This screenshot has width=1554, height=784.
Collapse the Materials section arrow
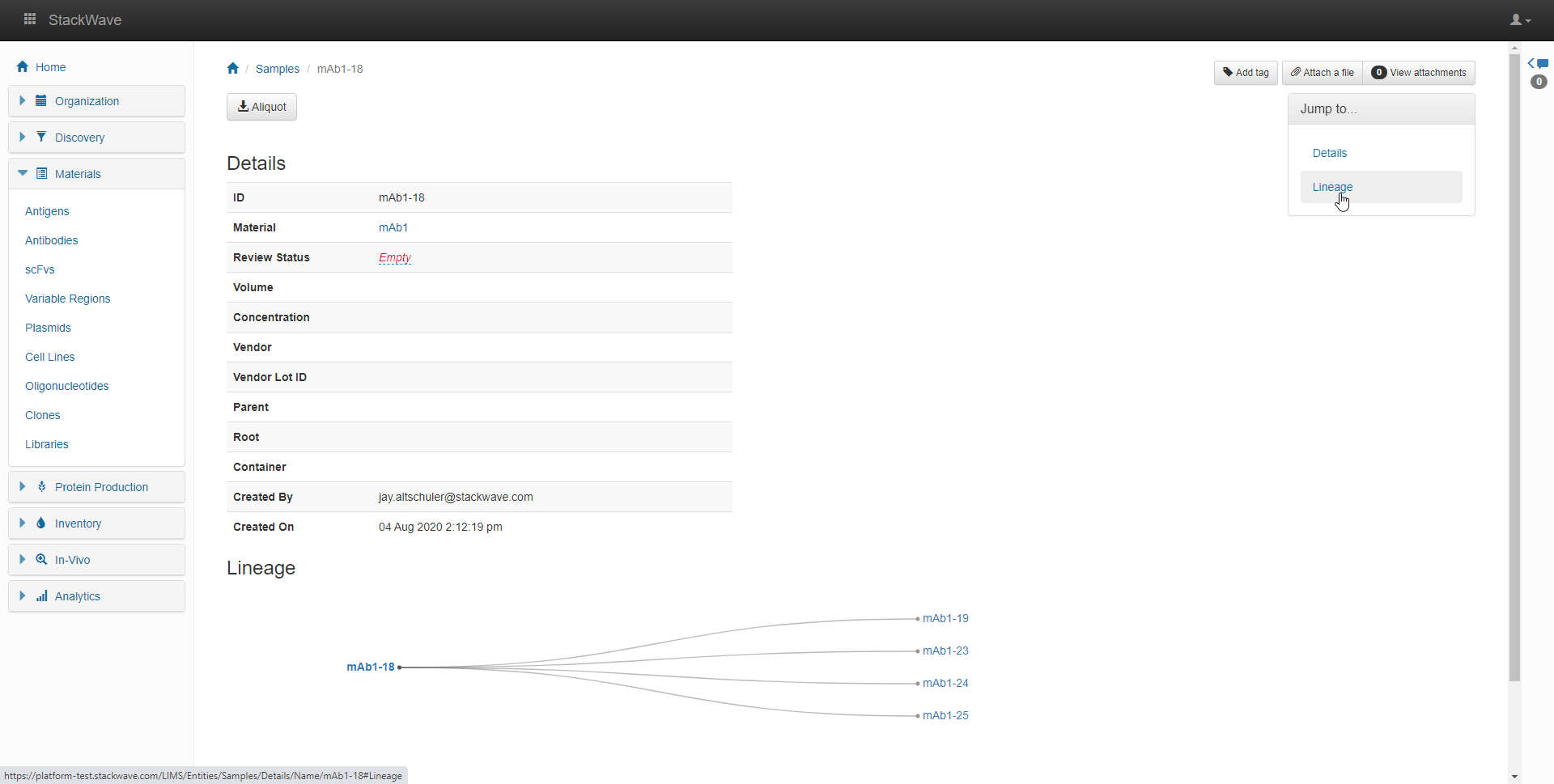[23, 174]
